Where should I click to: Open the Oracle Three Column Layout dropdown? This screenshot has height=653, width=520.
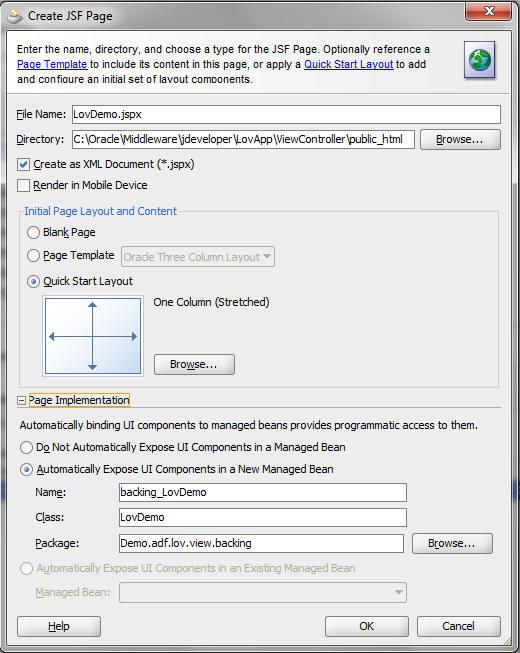pos(198,257)
